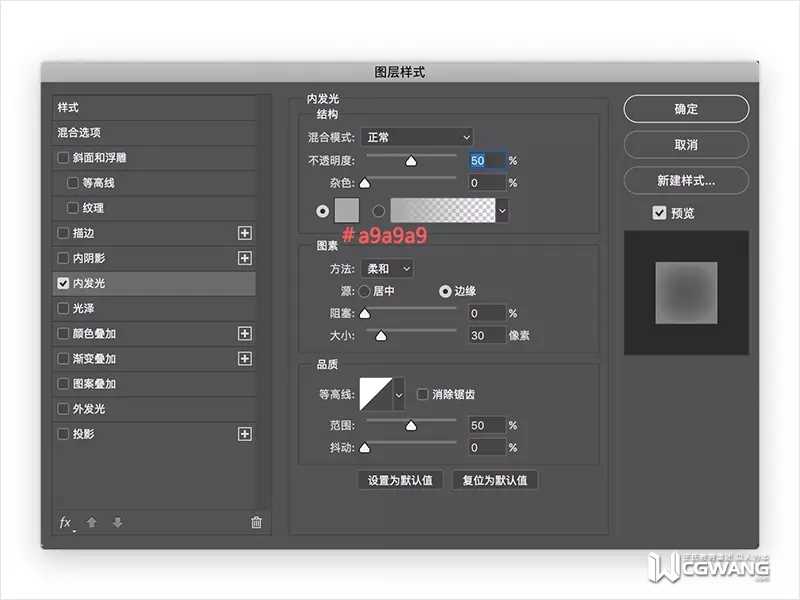The height and width of the screenshot is (600, 800).
Task: Choose 居中 as glow source
Action: coord(364,291)
